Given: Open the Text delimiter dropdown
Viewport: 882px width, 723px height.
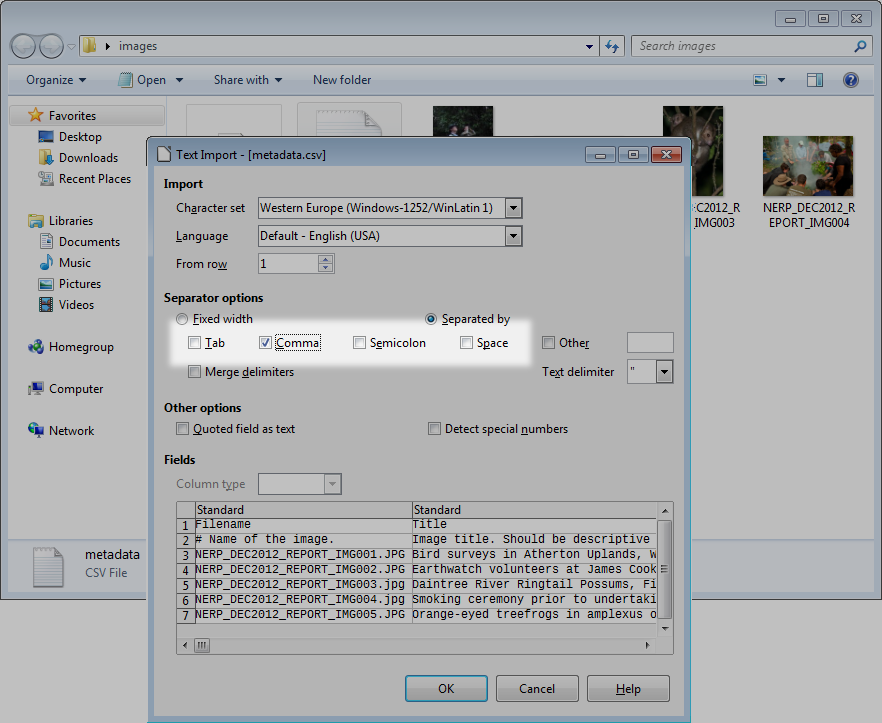Looking at the screenshot, I should point(664,372).
